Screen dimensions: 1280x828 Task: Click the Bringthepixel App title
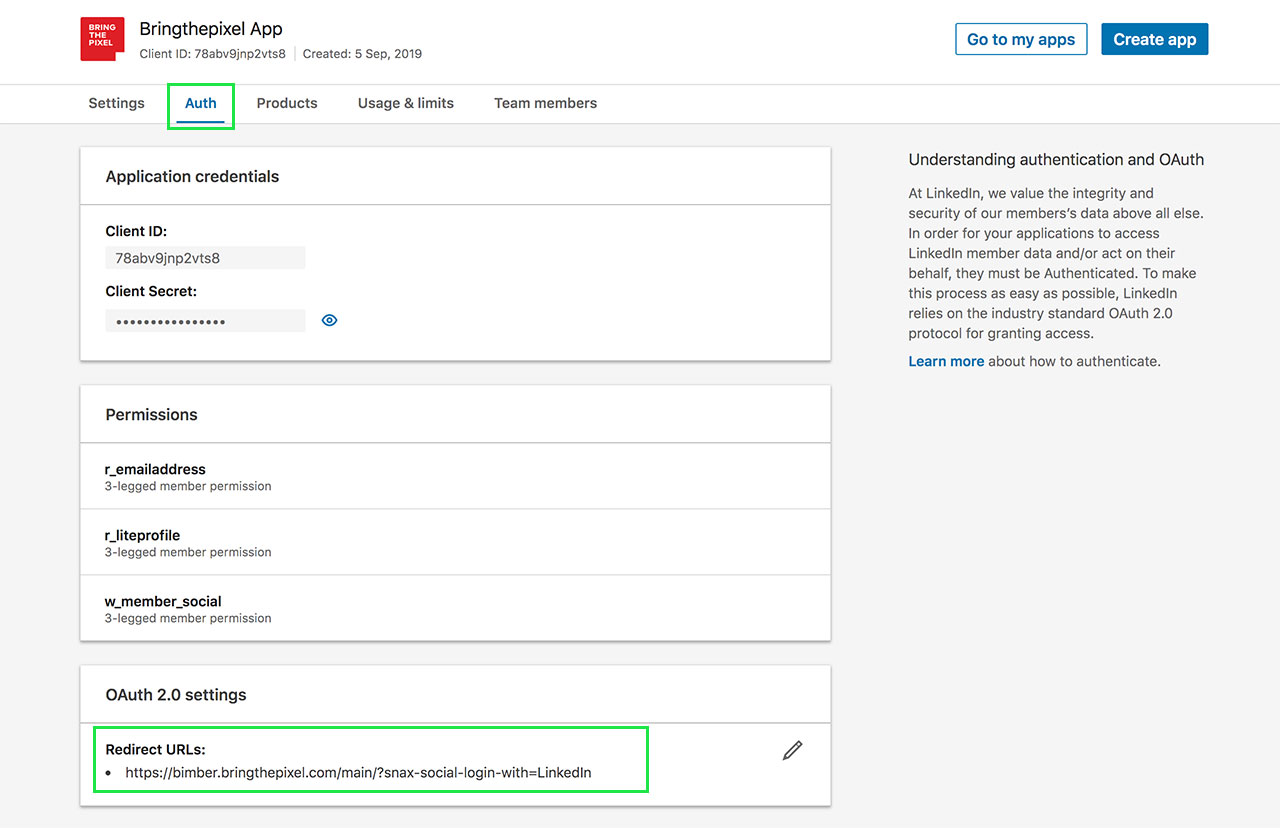pyautogui.click(x=211, y=29)
